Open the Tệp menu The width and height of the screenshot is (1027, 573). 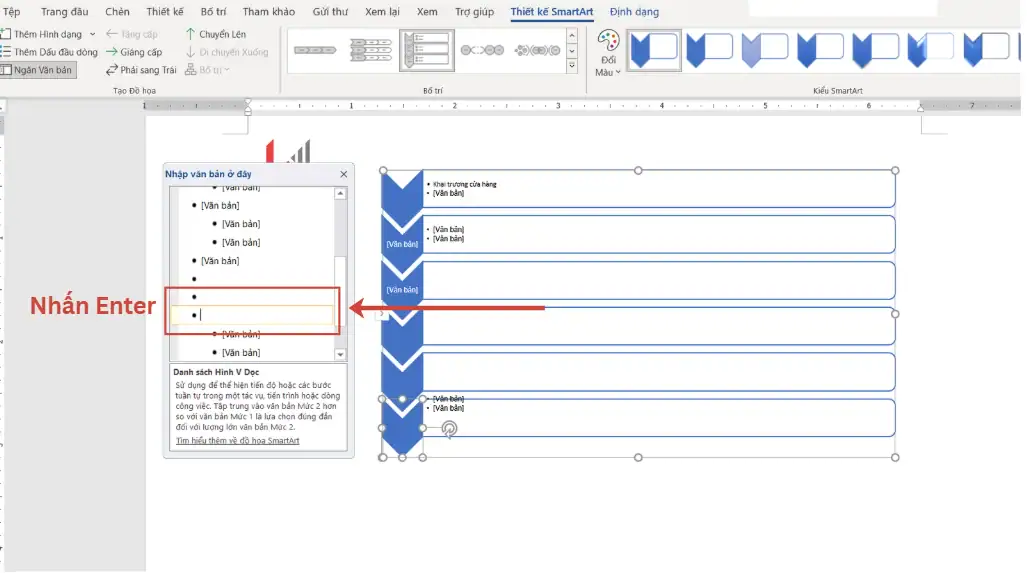(11, 12)
